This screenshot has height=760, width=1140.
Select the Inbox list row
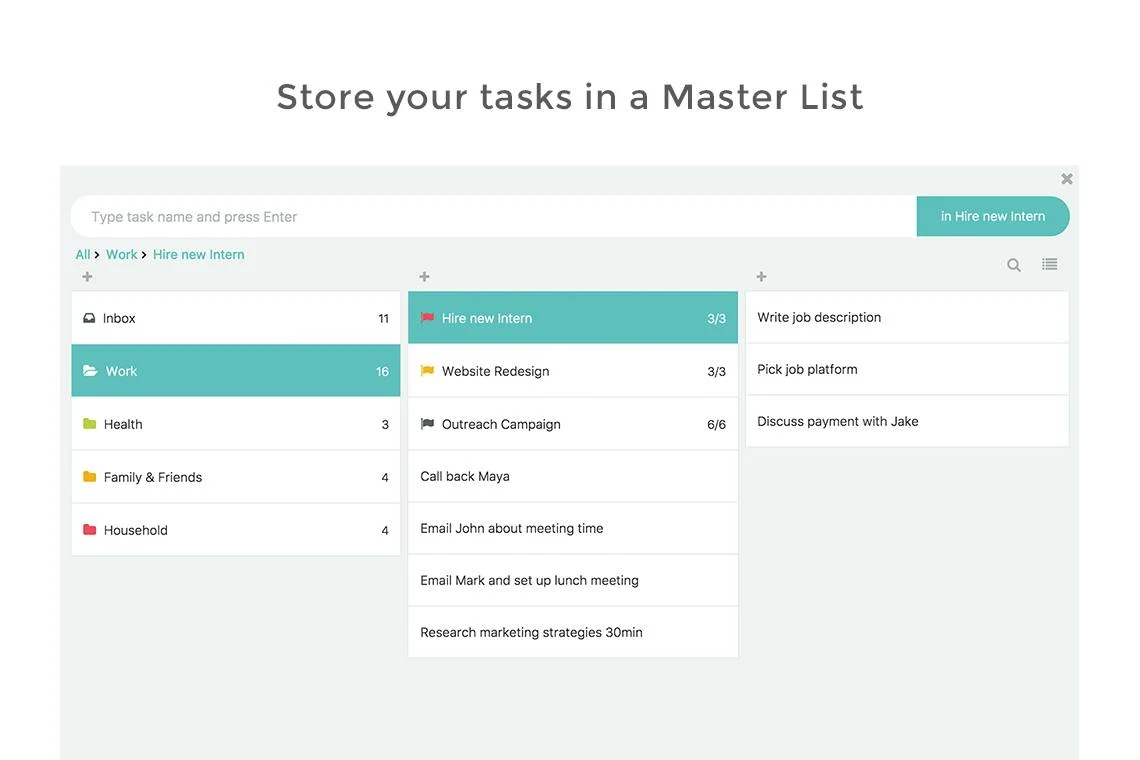click(236, 318)
